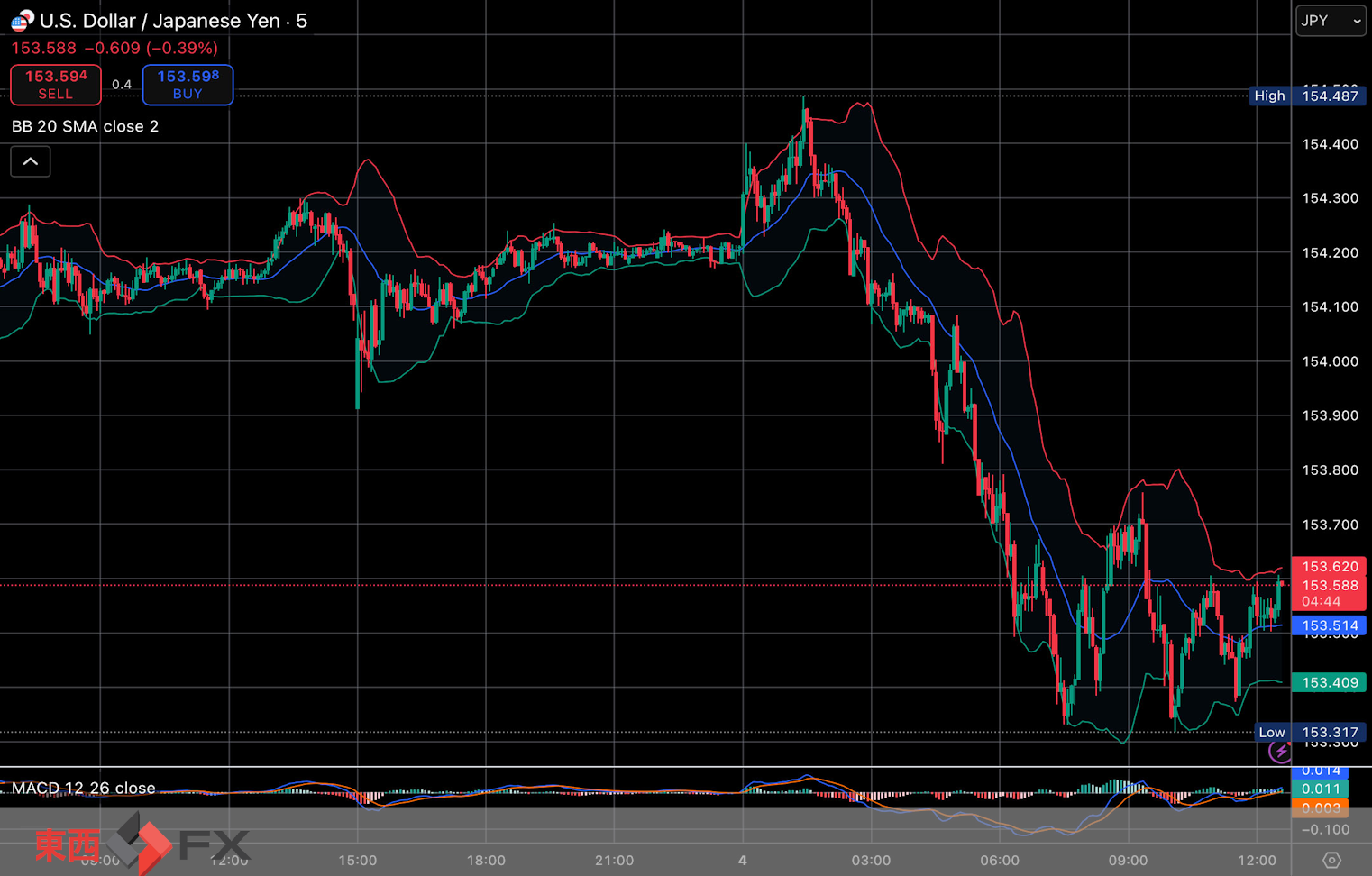1372x876 pixels.
Task: Click the purple lightning bolt icon
Action: (1279, 751)
